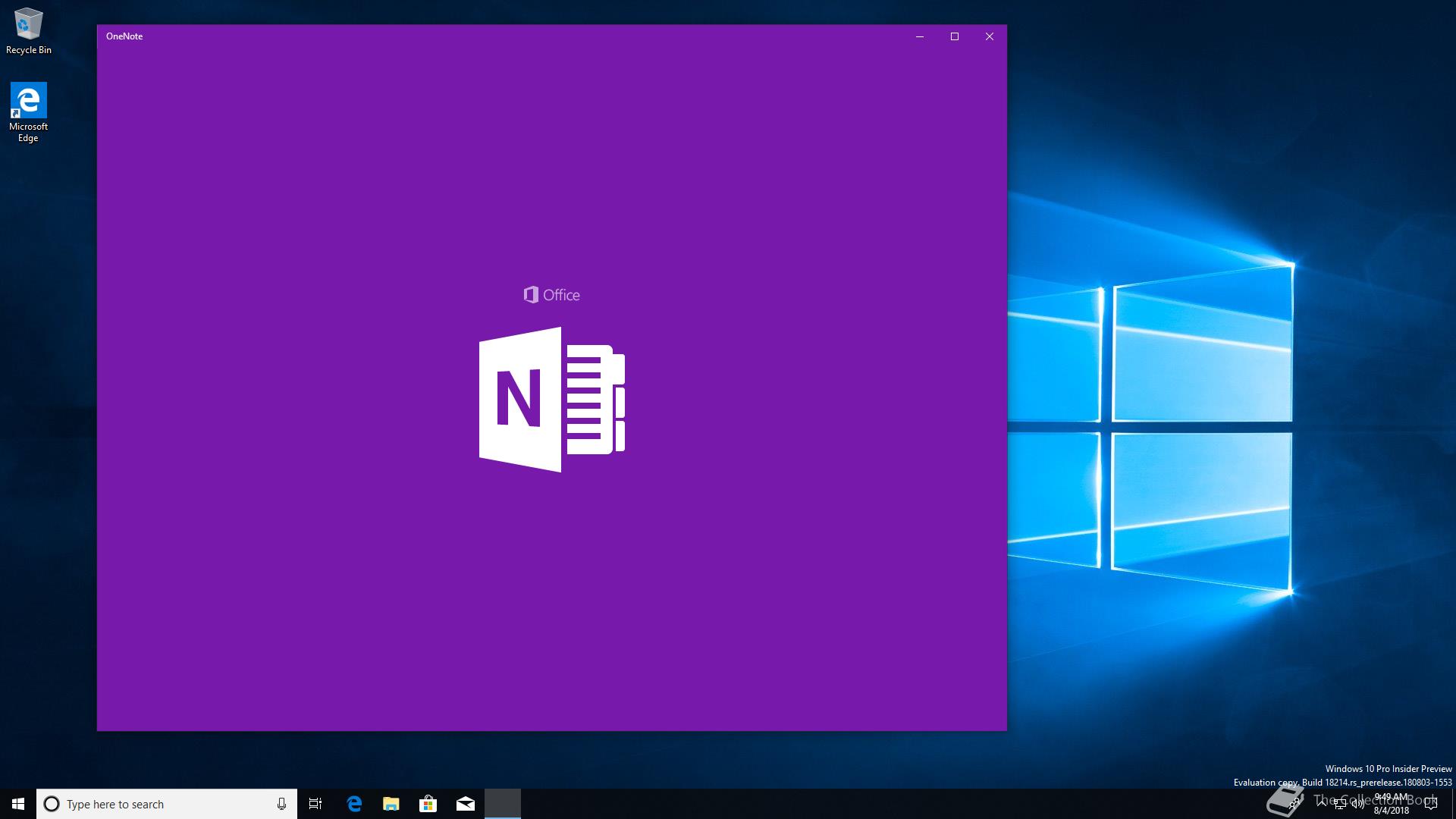This screenshot has width=1456, height=819.
Task: Open the volume control tray icon
Action: coord(1358,804)
